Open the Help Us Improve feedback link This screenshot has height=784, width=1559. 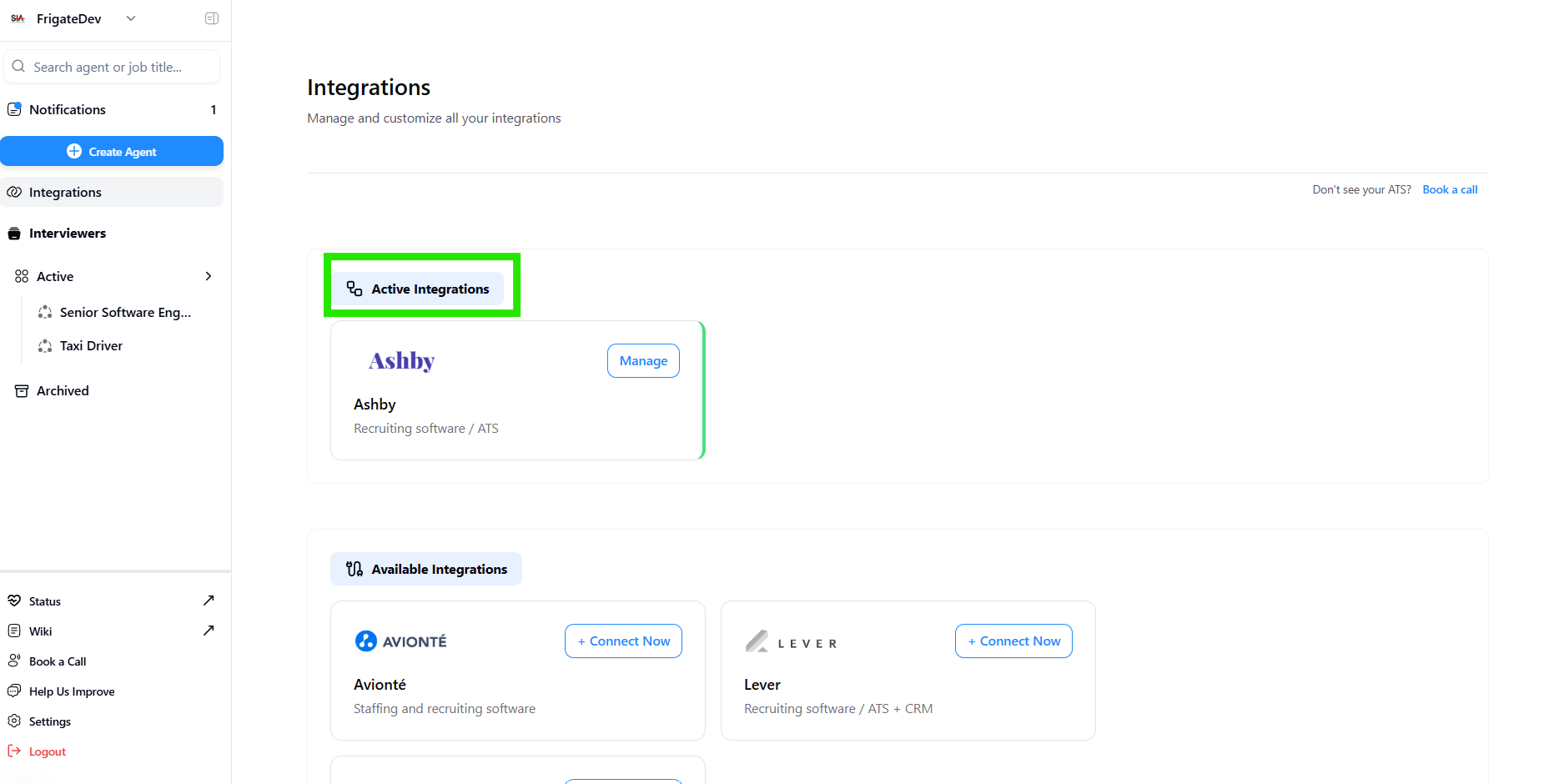click(72, 691)
